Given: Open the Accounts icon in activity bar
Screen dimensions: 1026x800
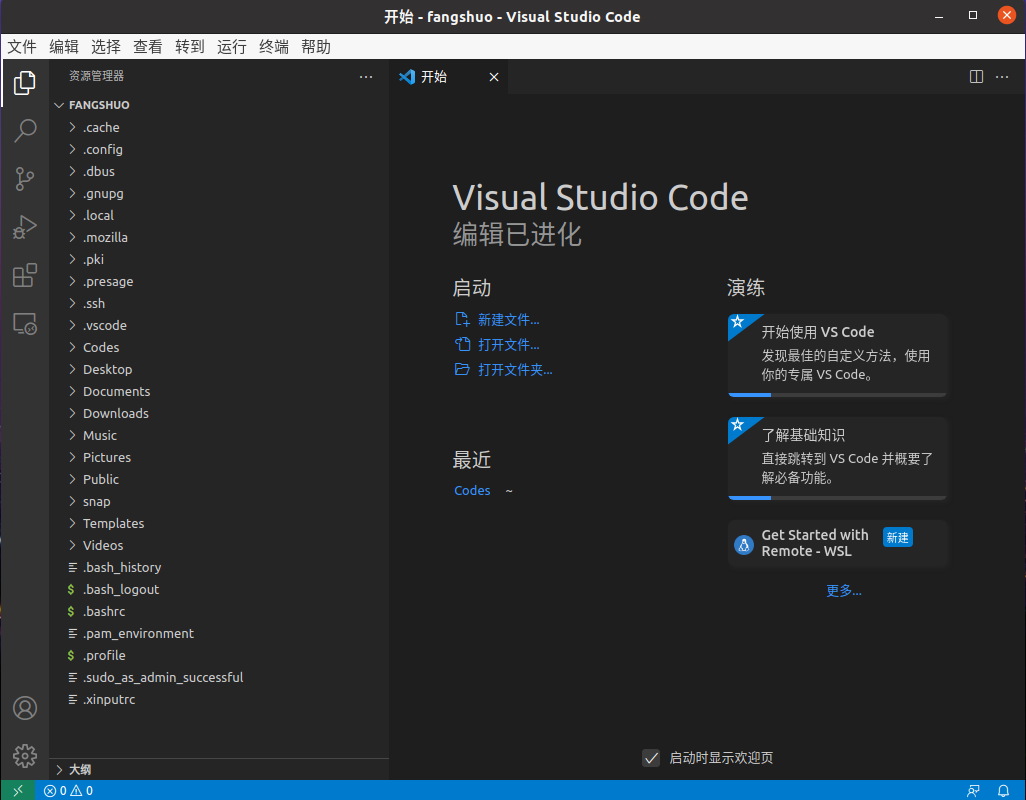Looking at the screenshot, I should pyautogui.click(x=25, y=708).
